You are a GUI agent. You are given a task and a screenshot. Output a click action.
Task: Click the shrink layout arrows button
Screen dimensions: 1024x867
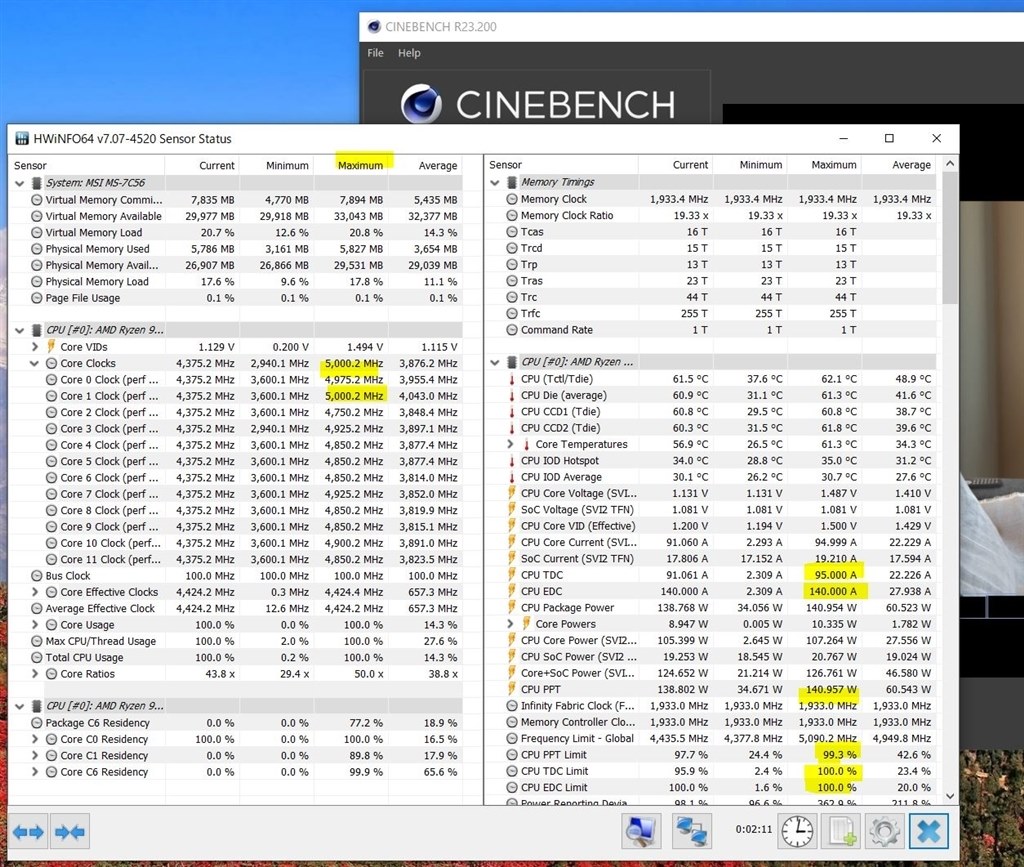70,832
